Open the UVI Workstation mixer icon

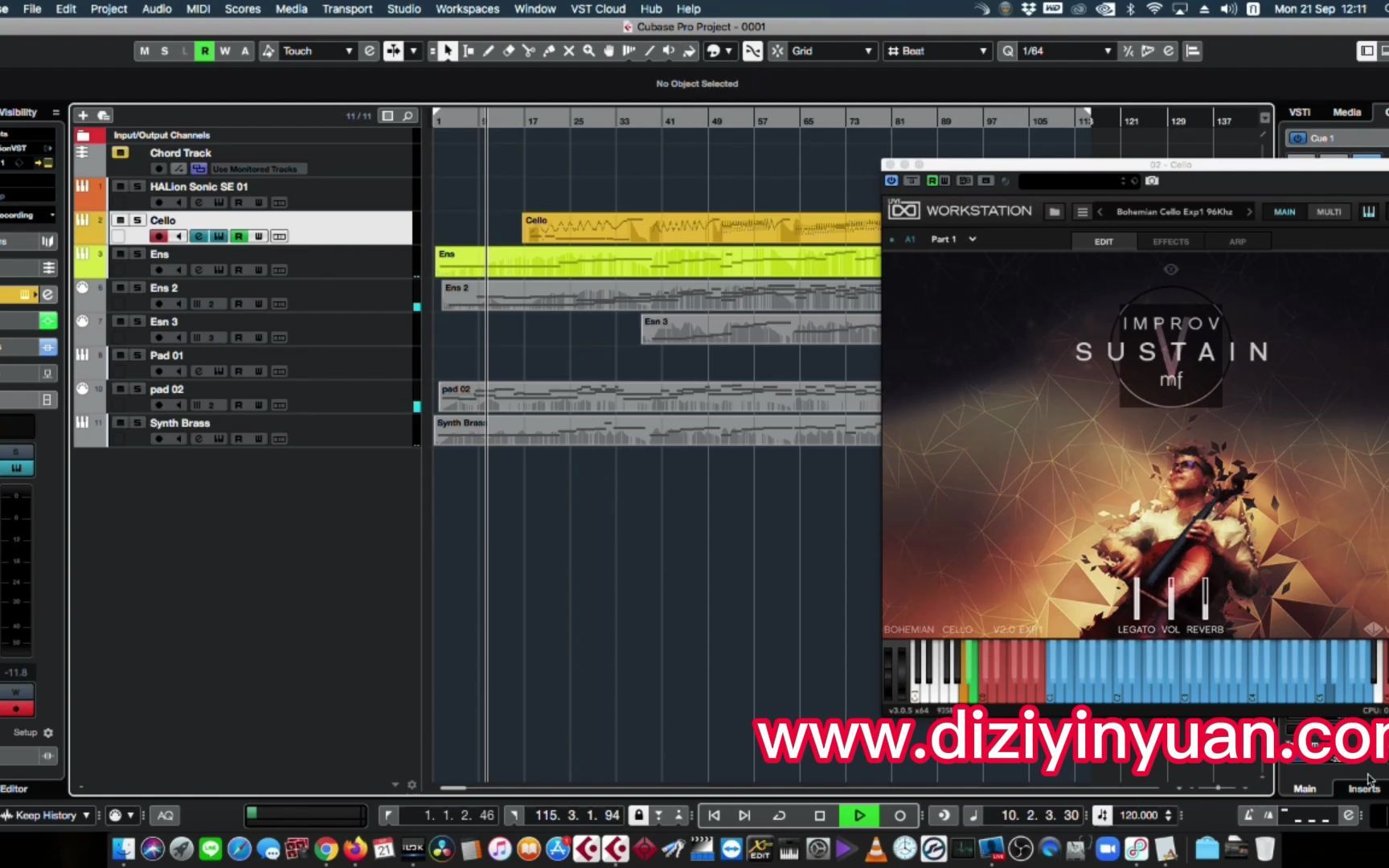point(1368,211)
